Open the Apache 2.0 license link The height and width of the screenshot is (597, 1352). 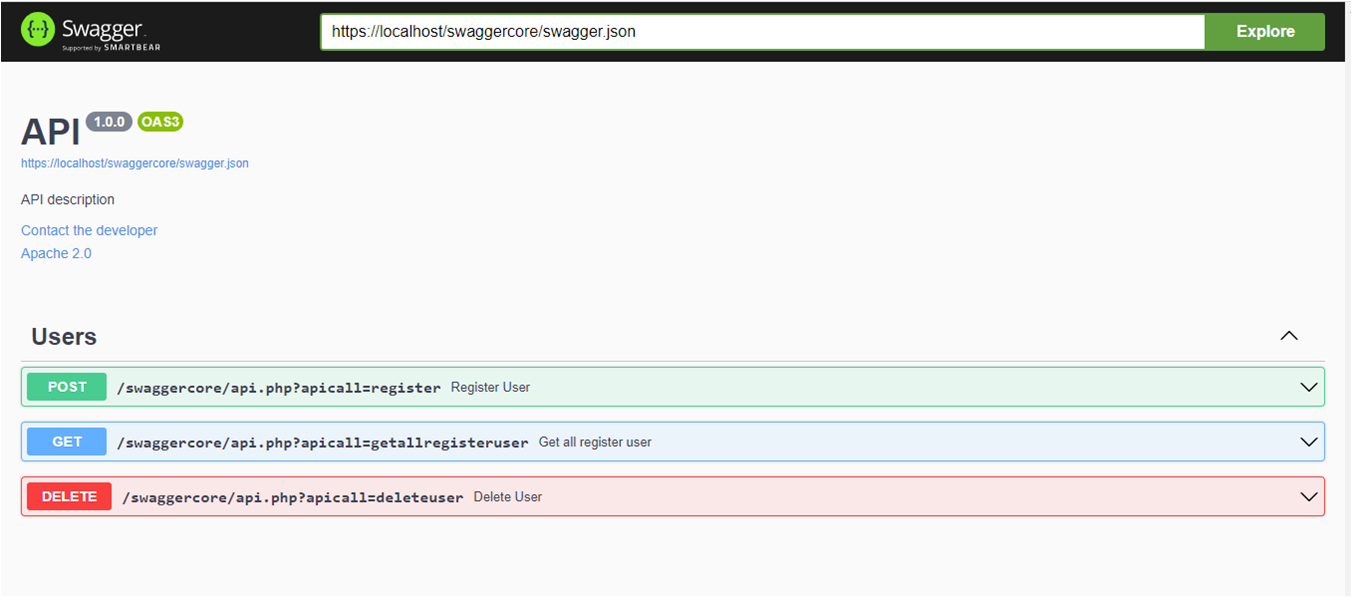coord(56,253)
